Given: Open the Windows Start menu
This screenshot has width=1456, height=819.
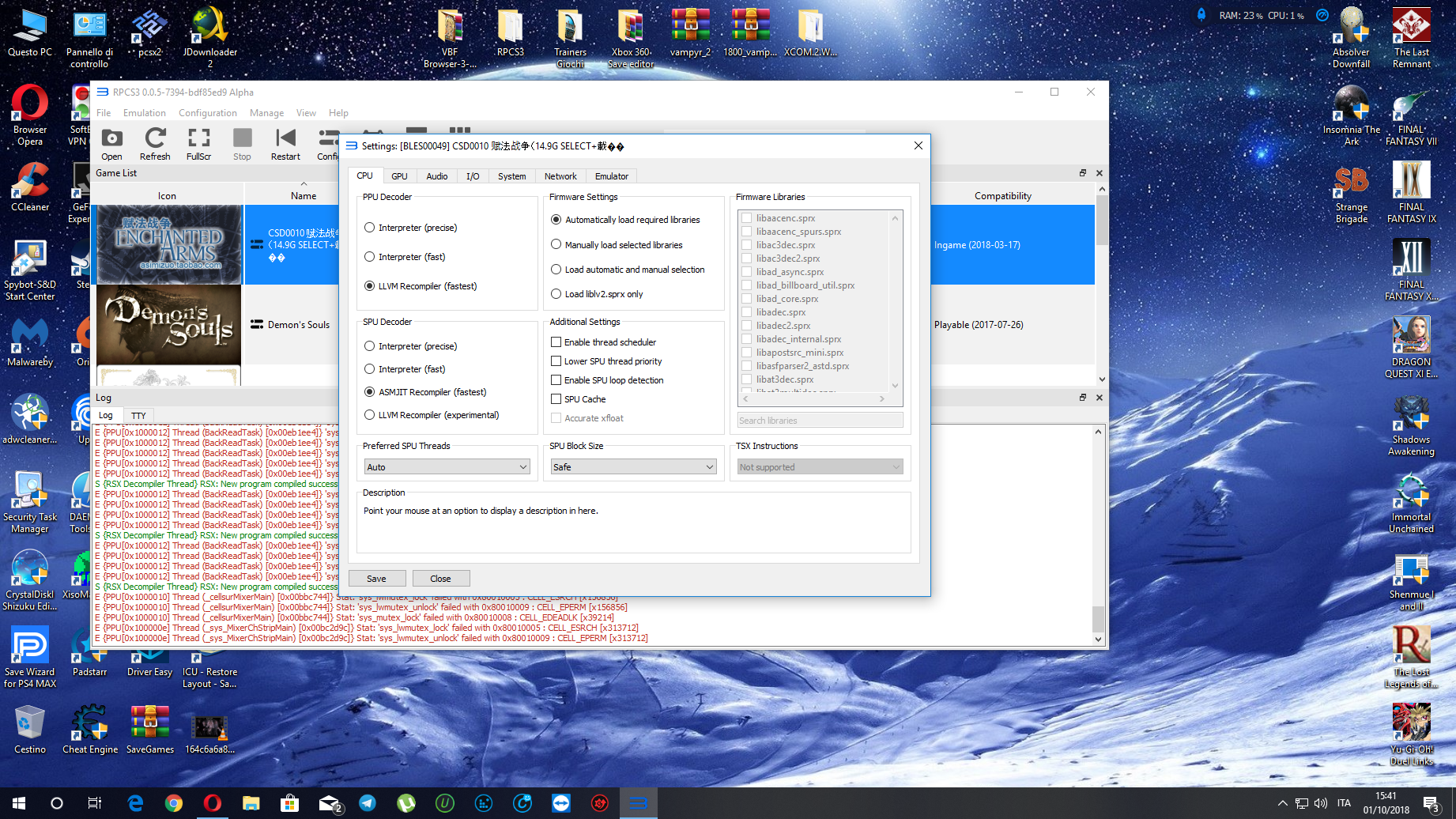Looking at the screenshot, I should (19, 803).
